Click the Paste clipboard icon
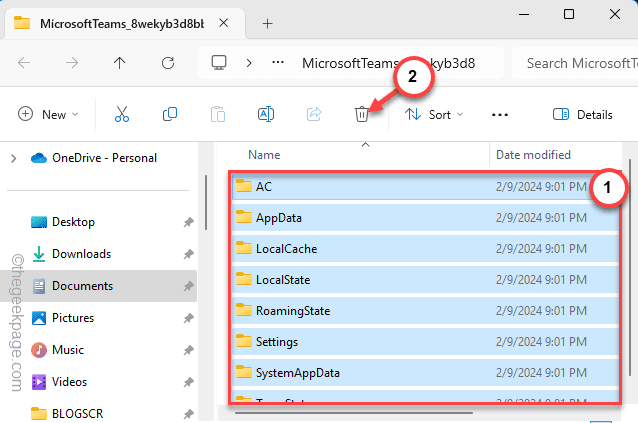 click(x=218, y=114)
